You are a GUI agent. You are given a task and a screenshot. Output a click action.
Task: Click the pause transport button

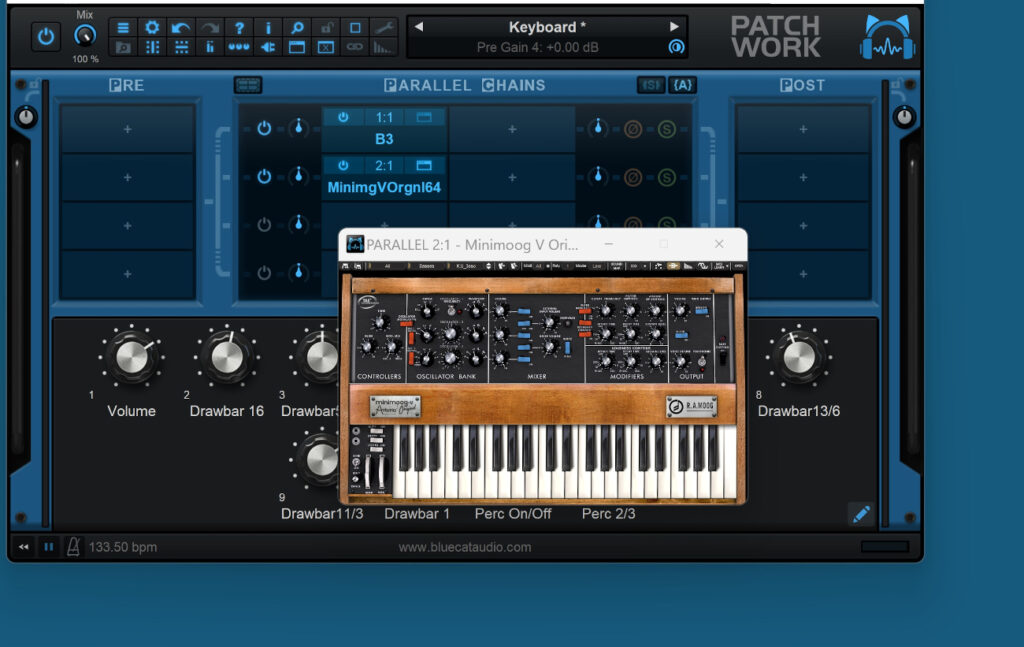[x=48, y=546]
